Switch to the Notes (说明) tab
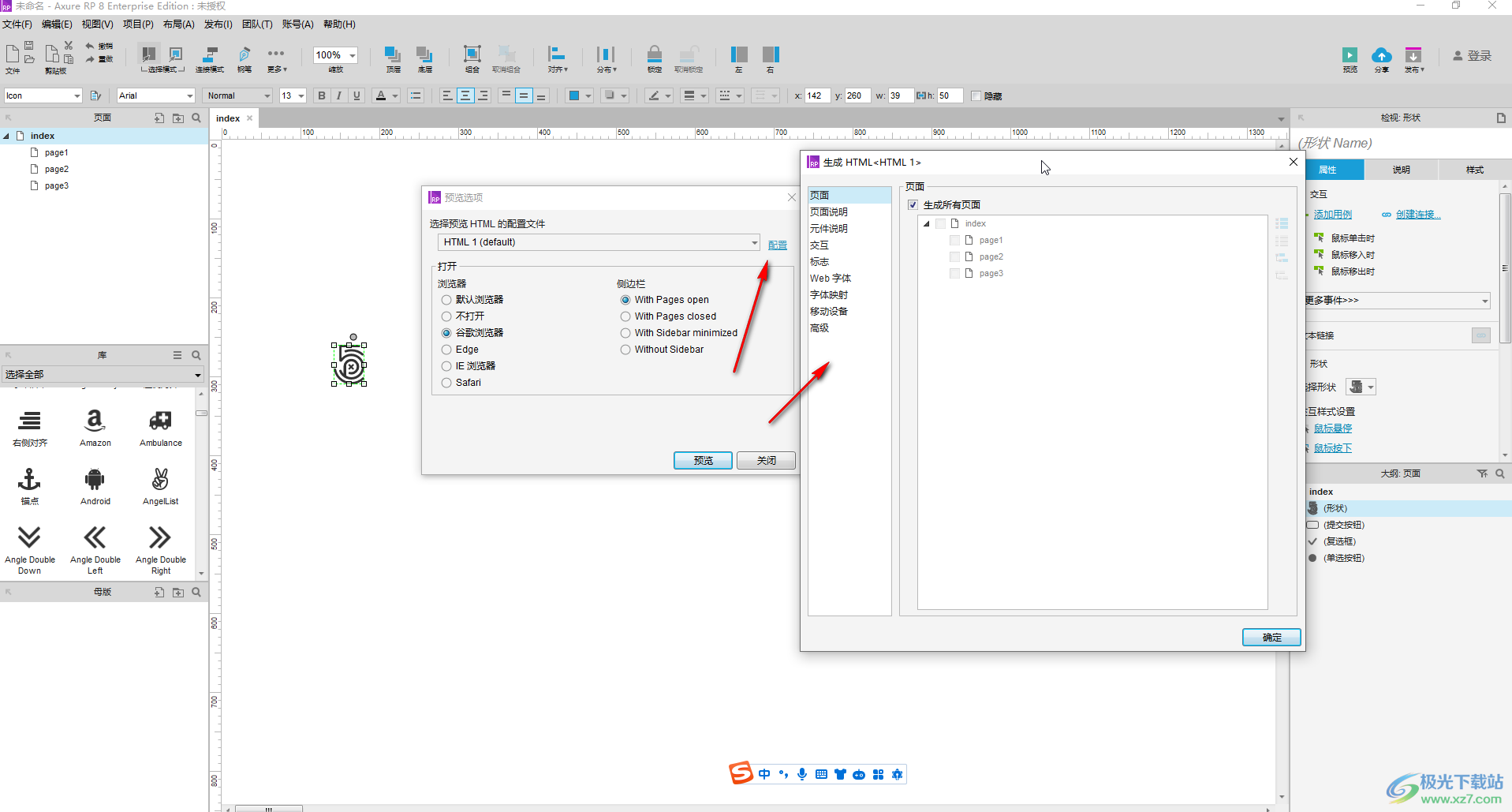Screen dimensions: 1512x812 coord(1401,170)
